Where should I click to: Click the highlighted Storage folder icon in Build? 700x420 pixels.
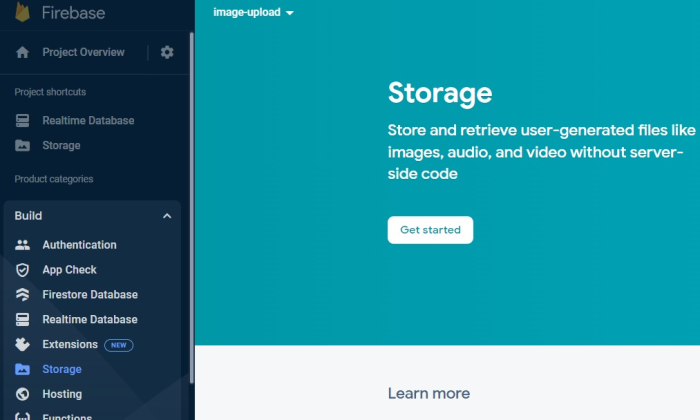[x=22, y=369]
